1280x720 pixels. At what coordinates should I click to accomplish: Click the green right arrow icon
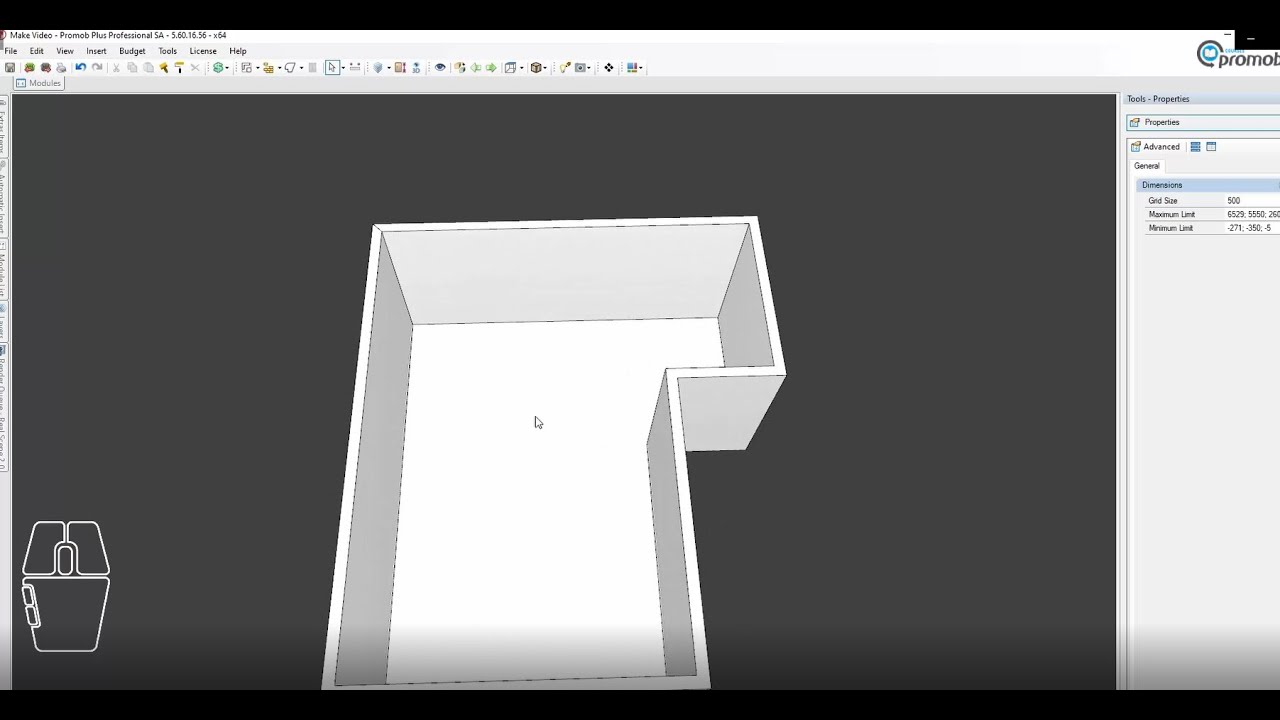(x=491, y=68)
